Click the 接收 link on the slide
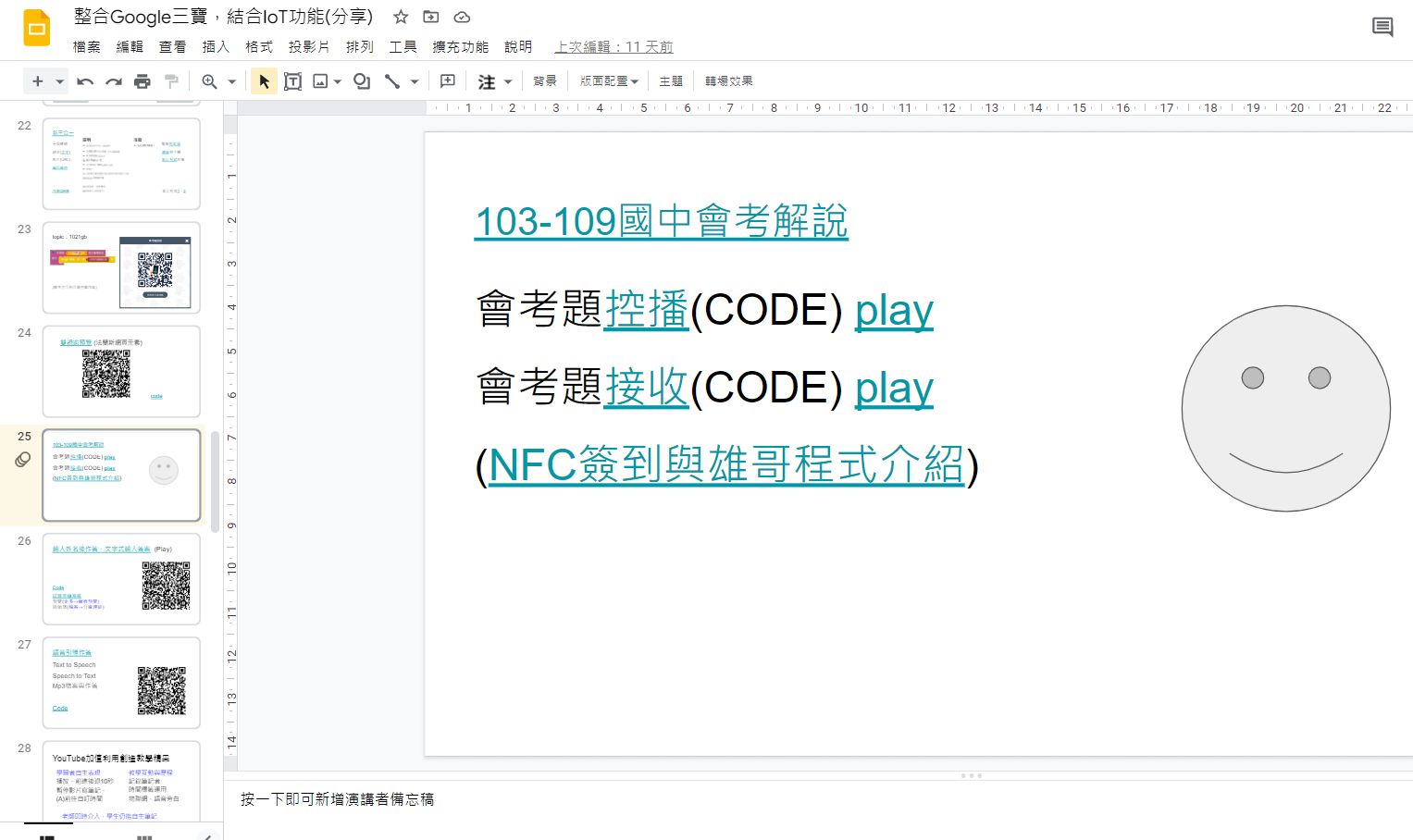1413x840 pixels. (647, 387)
